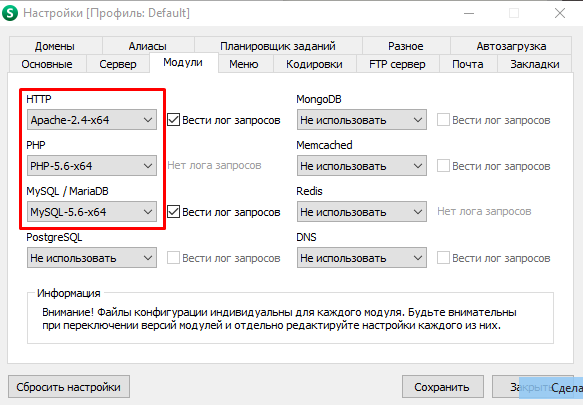The image size is (583, 405).
Task: Click the Сохранить button
Action: pyautogui.click(x=442, y=387)
